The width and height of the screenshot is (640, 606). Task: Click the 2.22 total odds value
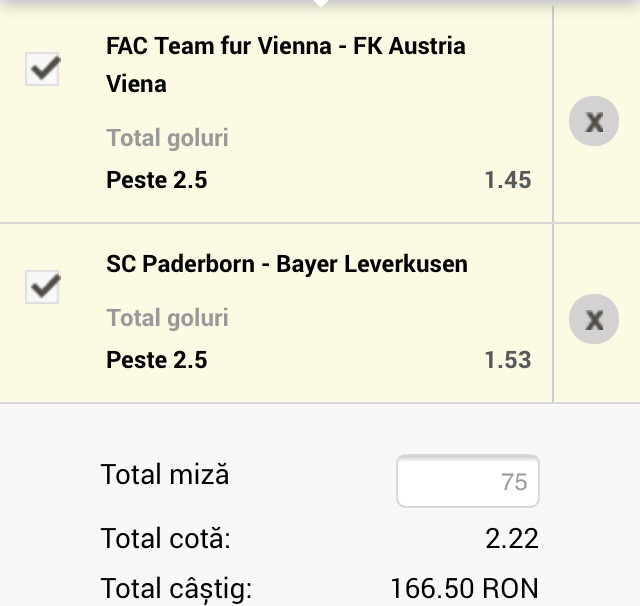(x=511, y=540)
